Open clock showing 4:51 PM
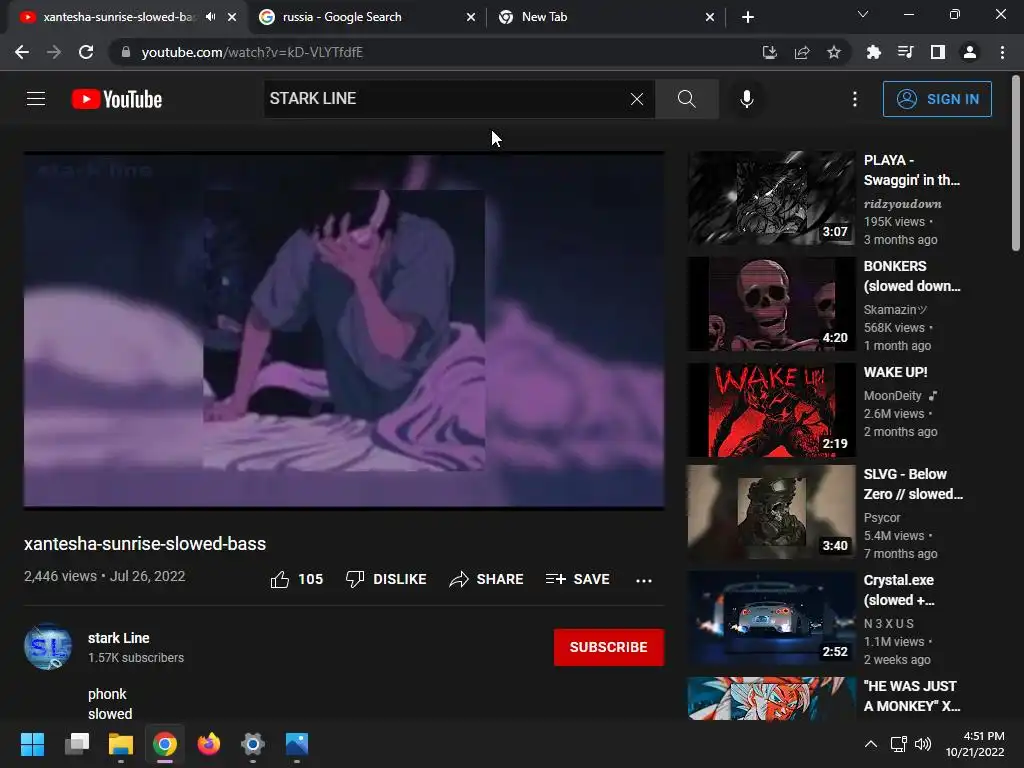The height and width of the screenshot is (768, 1024). (975, 744)
